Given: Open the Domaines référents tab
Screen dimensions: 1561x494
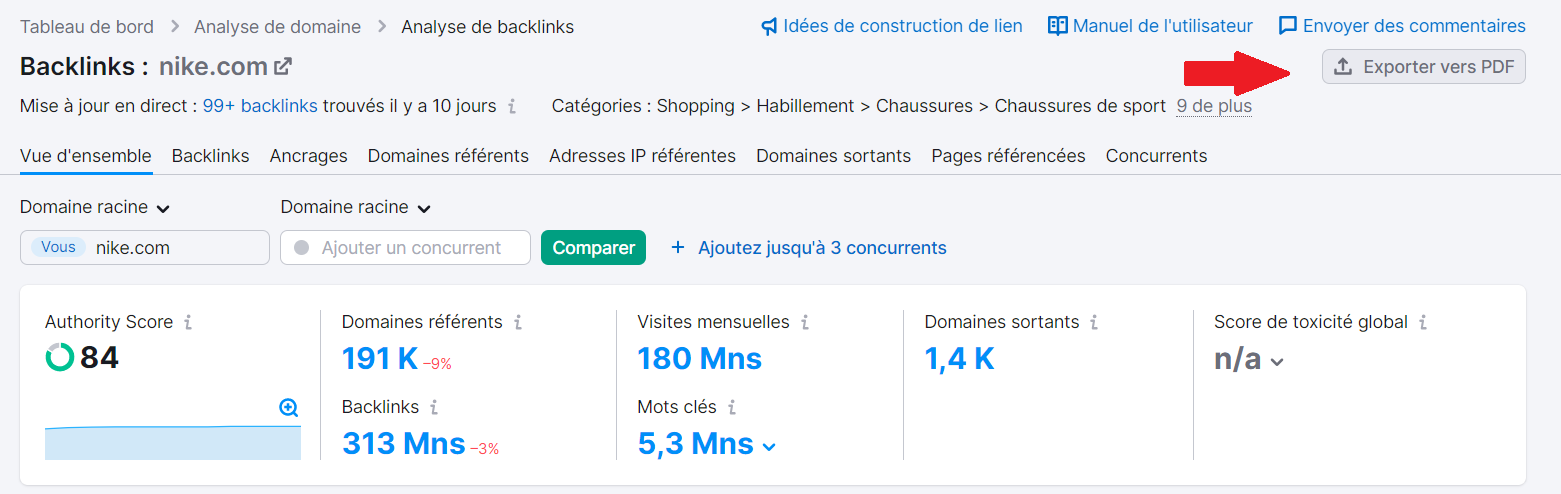Looking at the screenshot, I should [448, 156].
